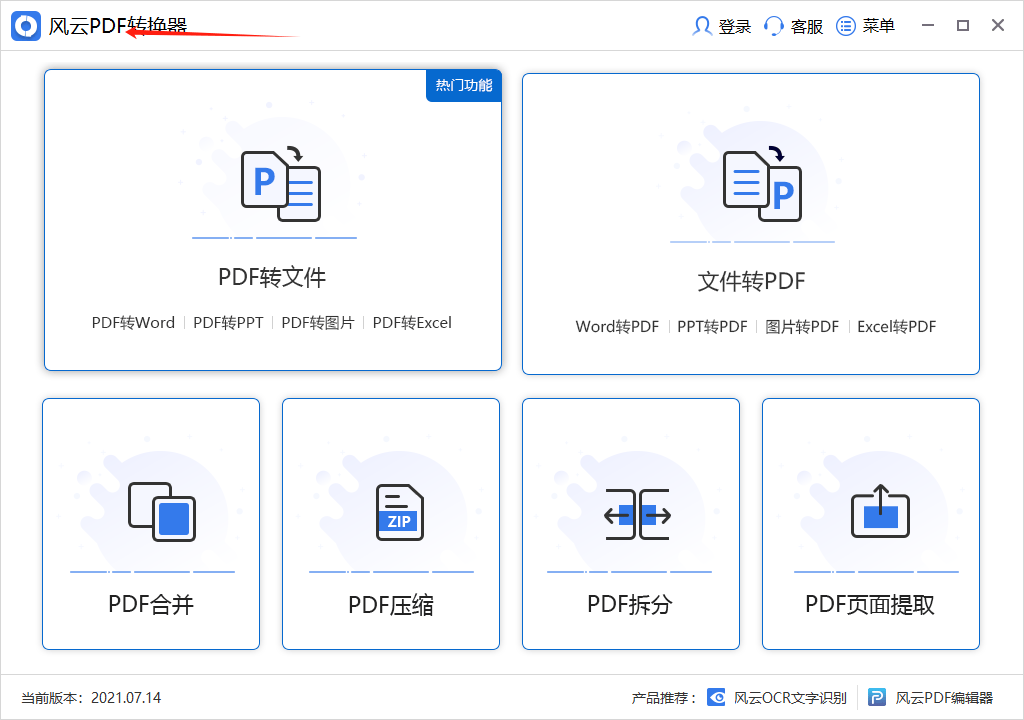This screenshot has height=720, width=1024.
Task: Select the PDF转Excel option
Action: pos(412,322)
